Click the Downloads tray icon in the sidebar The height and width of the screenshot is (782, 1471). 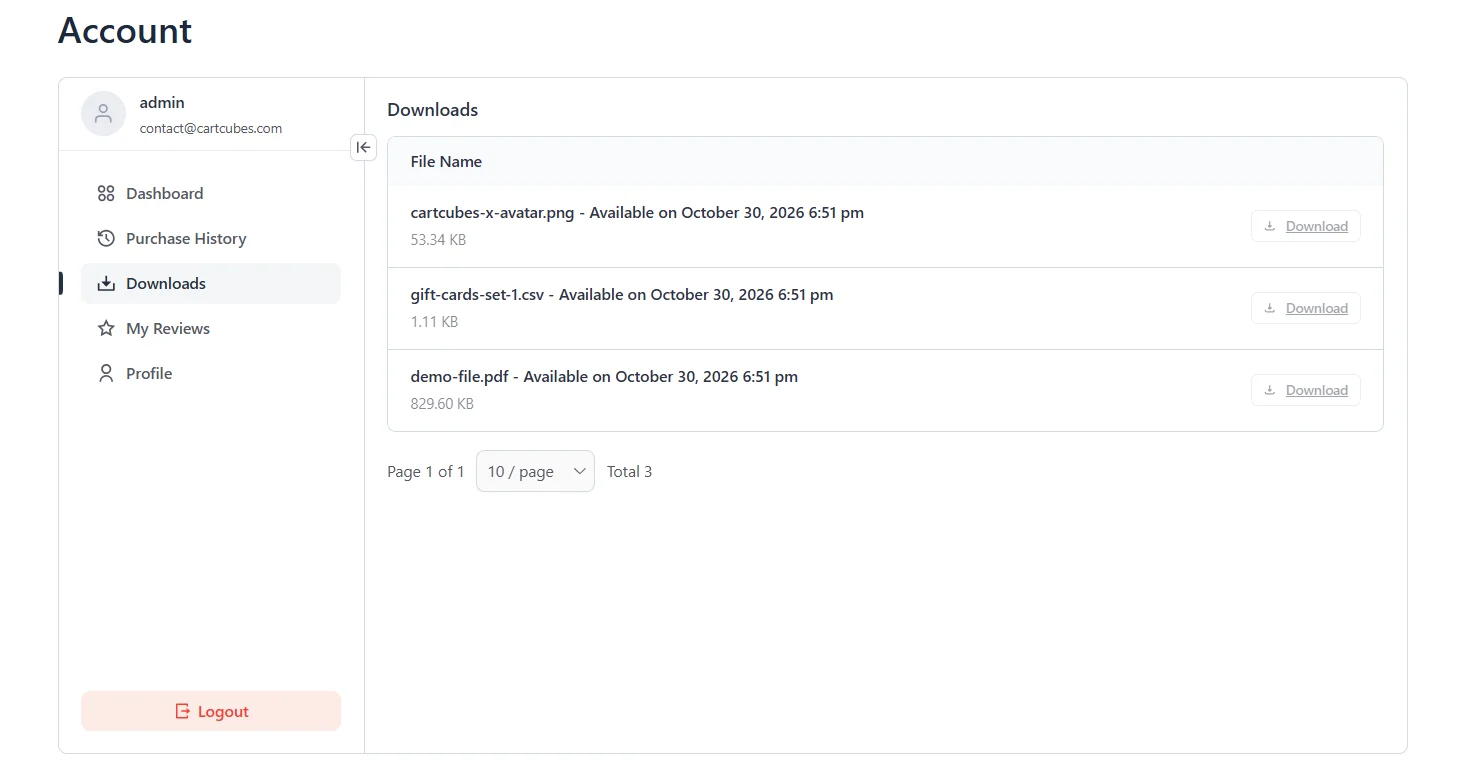pyautogui.click(x=106, y=284)
